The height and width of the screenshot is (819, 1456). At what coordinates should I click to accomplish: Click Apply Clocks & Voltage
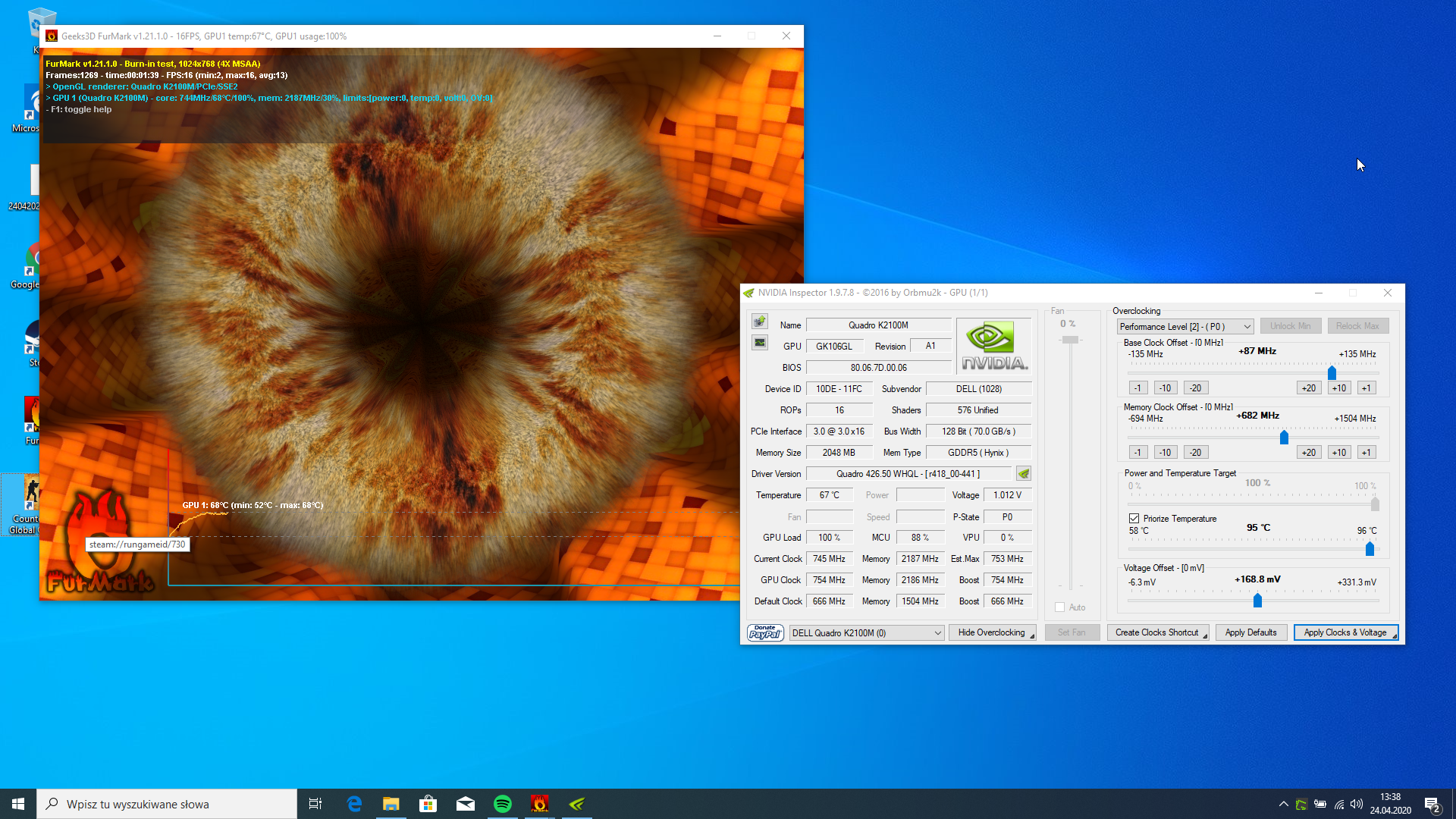pyautogui.click(x=1345, y=632)
